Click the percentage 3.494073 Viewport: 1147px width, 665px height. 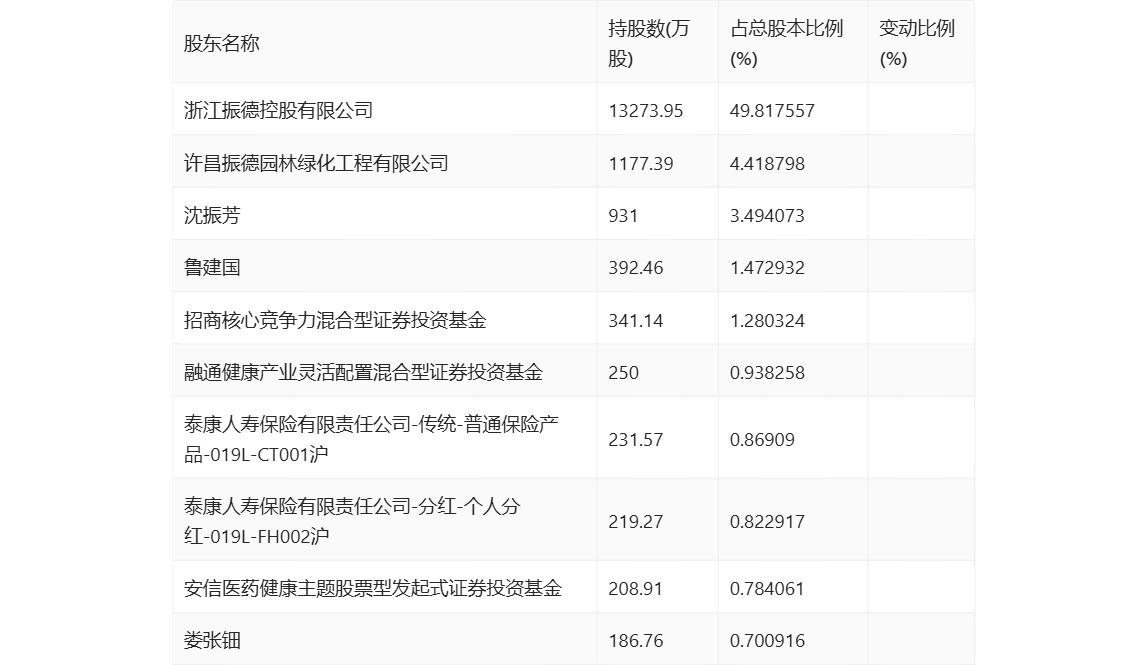coord(767,216)
